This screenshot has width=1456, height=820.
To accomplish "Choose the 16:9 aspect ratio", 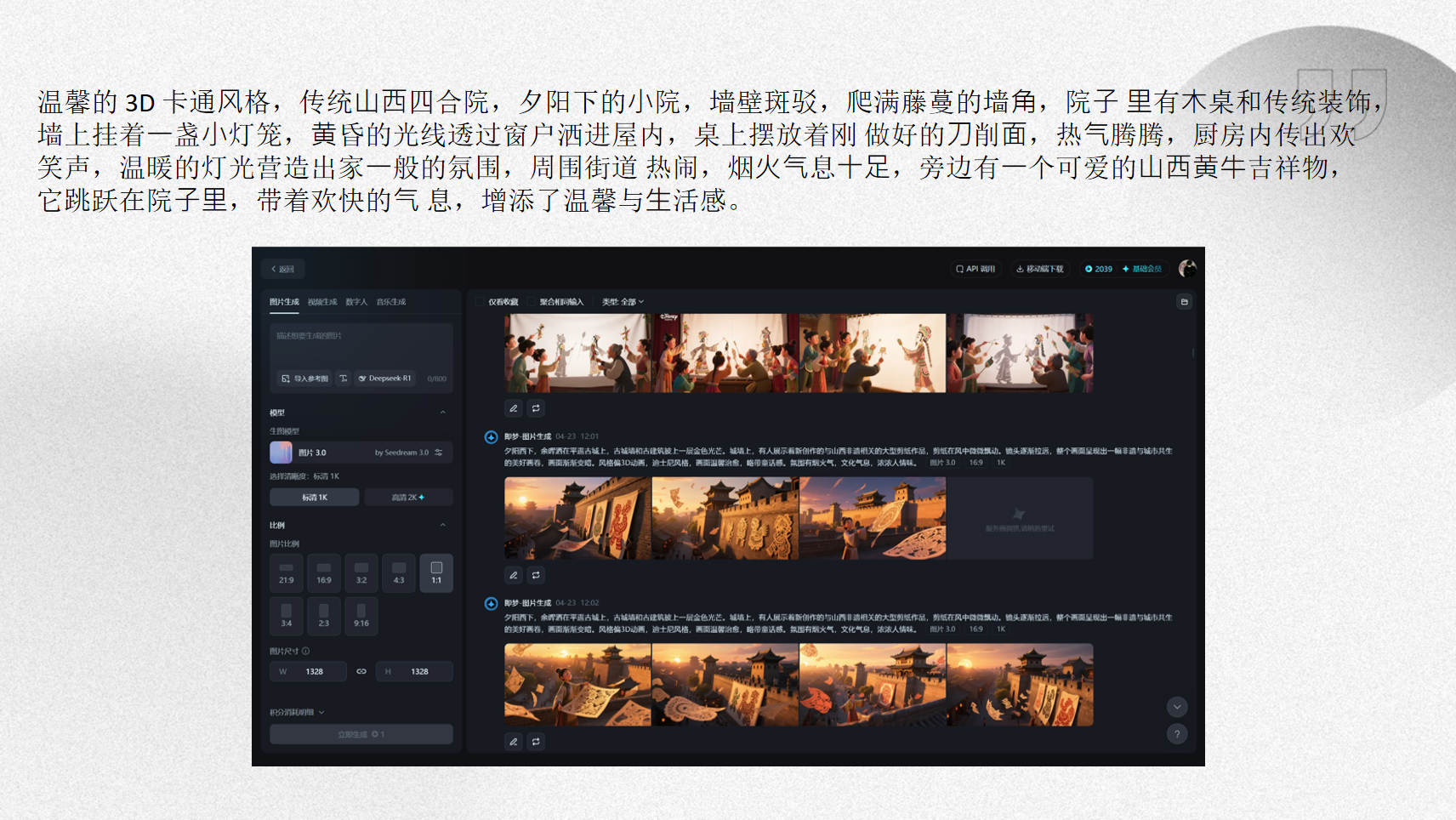I will (324, 572).
